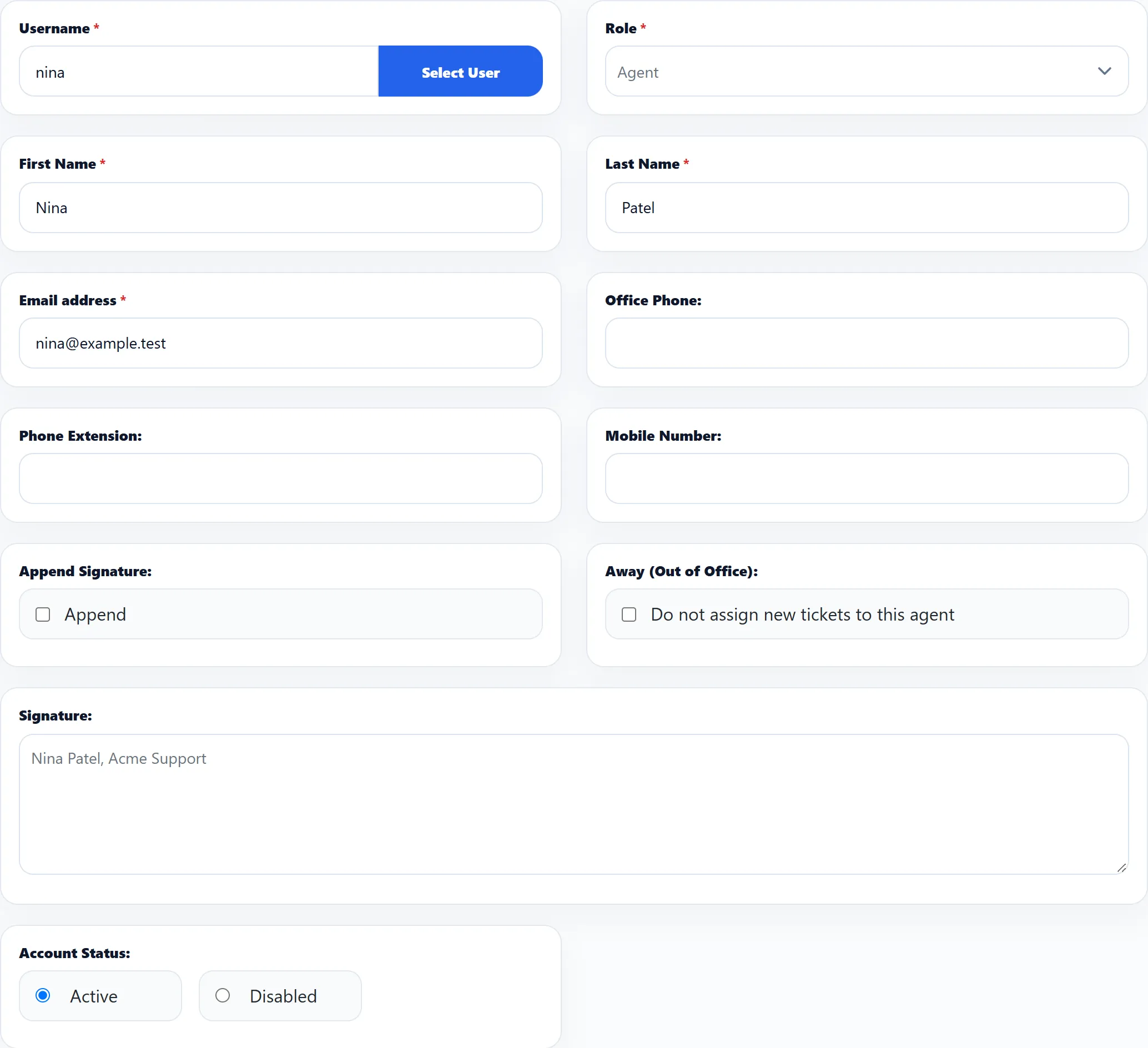The image size is (1148, 1048).
Task: Edit the First Name field
Action: pyautogui.click(x=281, y=208)
